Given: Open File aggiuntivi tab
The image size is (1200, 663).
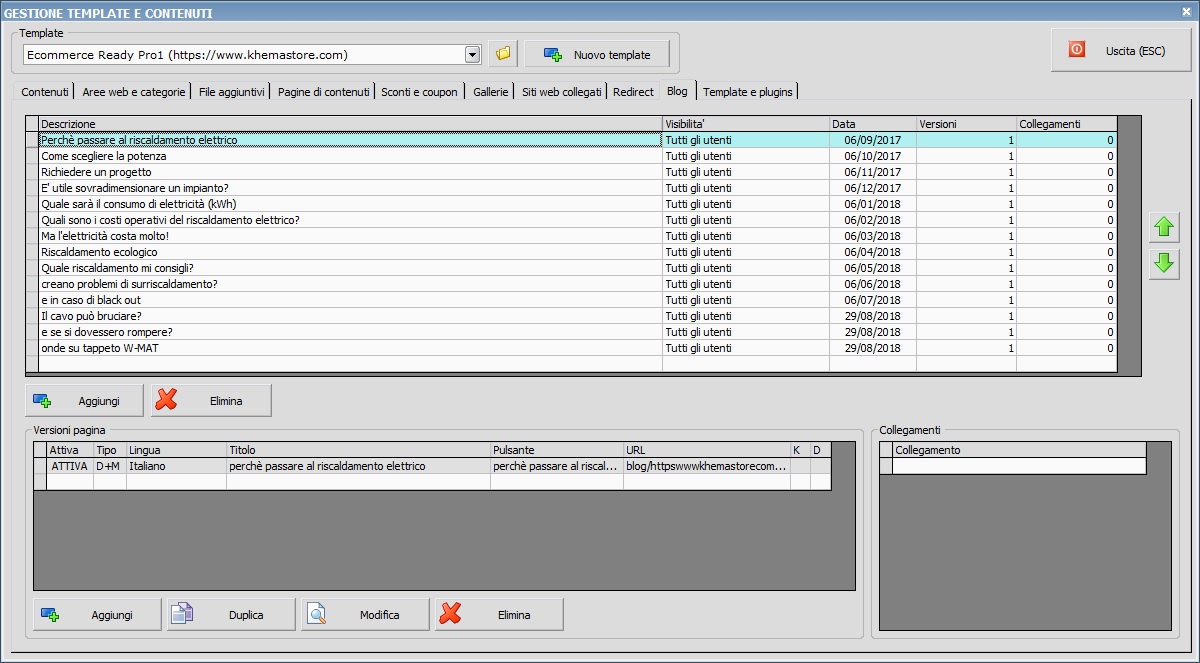Looking at the screenshot, I should (231, 91).
